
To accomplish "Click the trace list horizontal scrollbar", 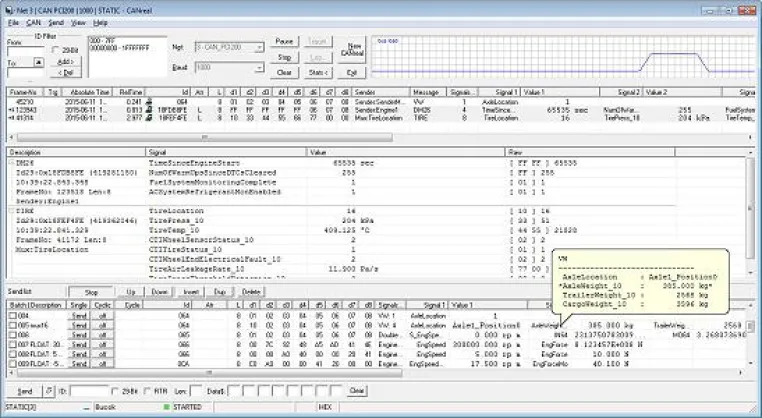I will [204, 138].
